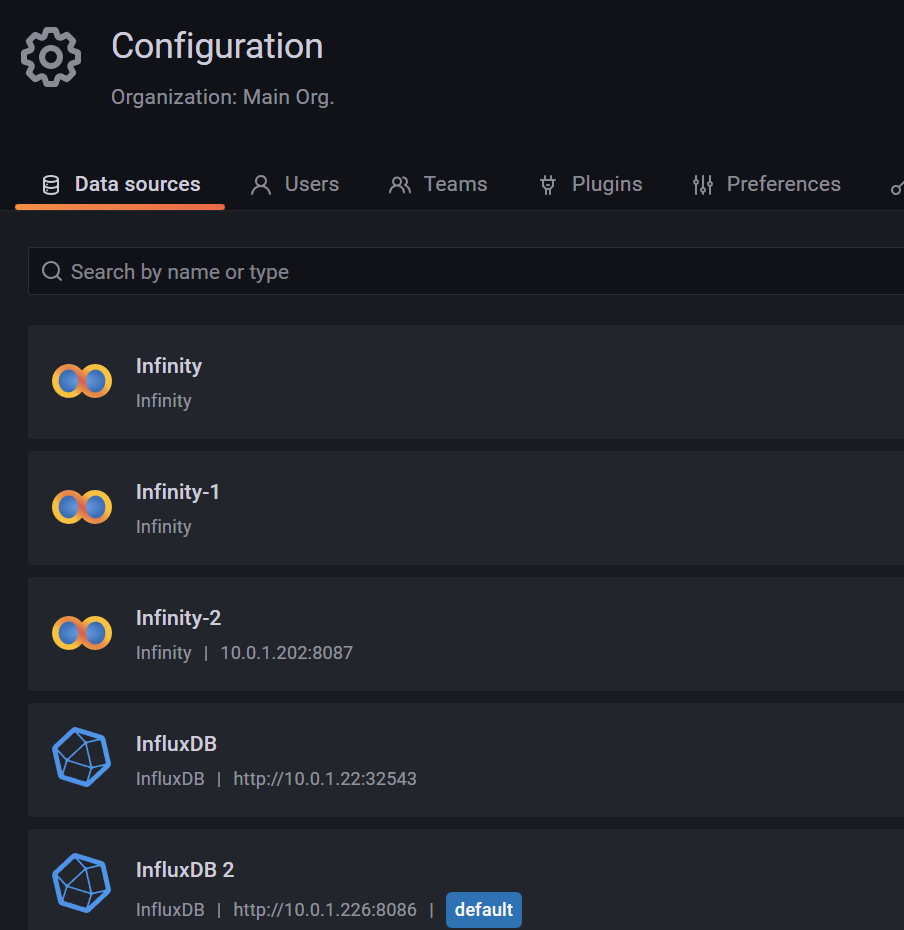Click the database icon on Data sources tab

pos(50,185)
